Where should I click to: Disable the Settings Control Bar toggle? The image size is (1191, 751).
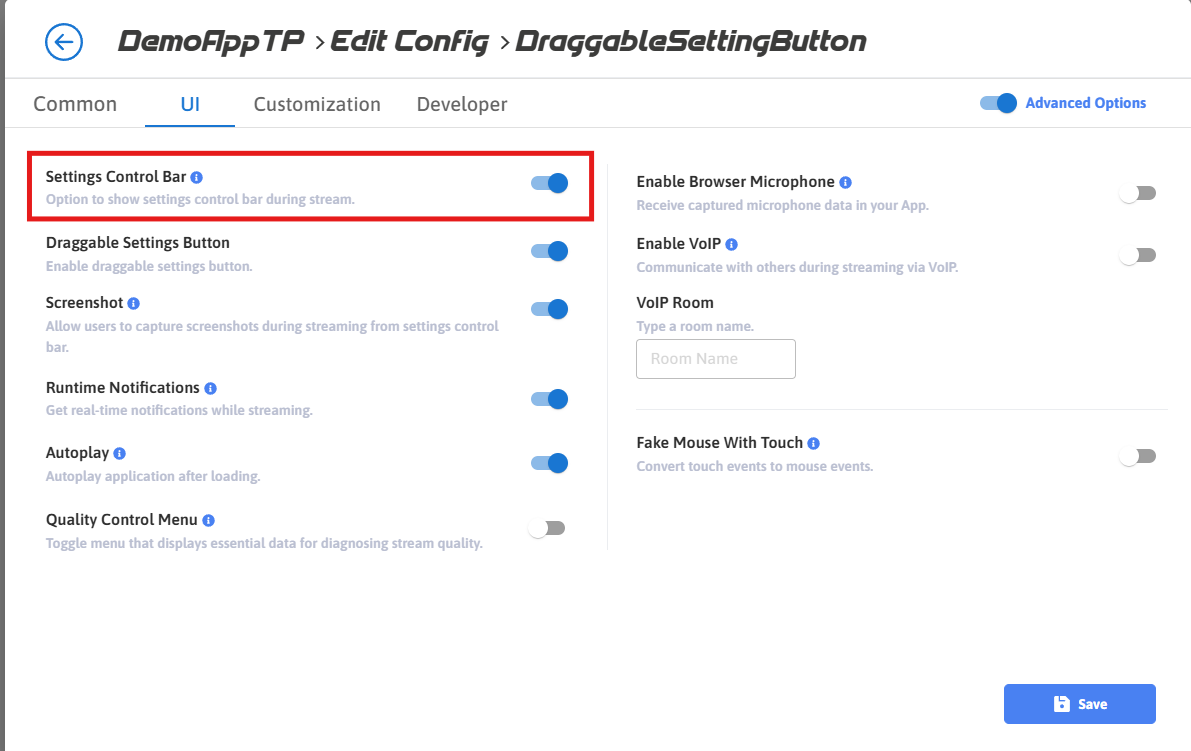pos(549,183)
